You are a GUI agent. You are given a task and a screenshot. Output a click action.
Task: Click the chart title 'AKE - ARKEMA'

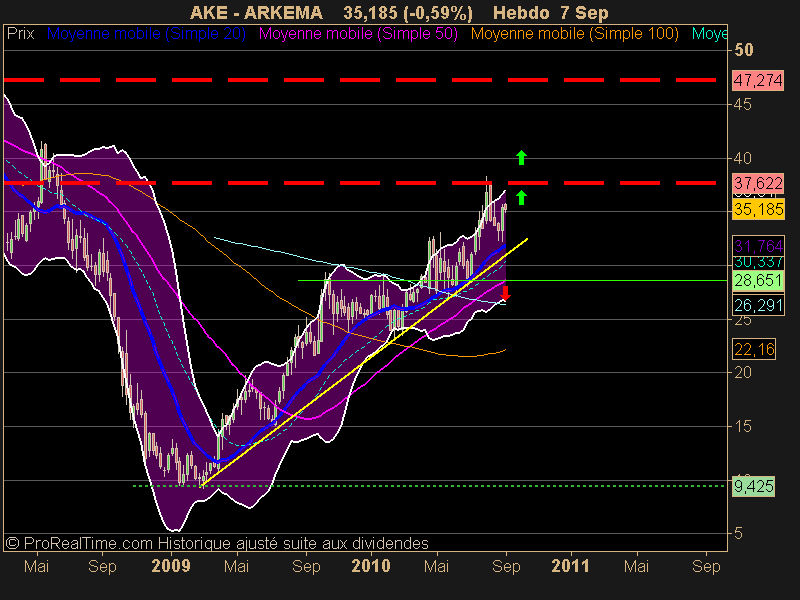click(x=256, y=13)
